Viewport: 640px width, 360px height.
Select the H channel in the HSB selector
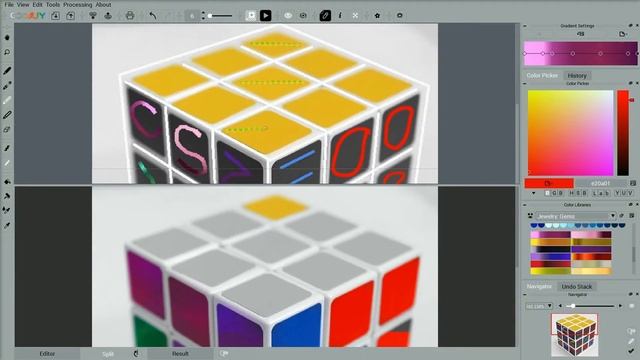coord(571,193)
